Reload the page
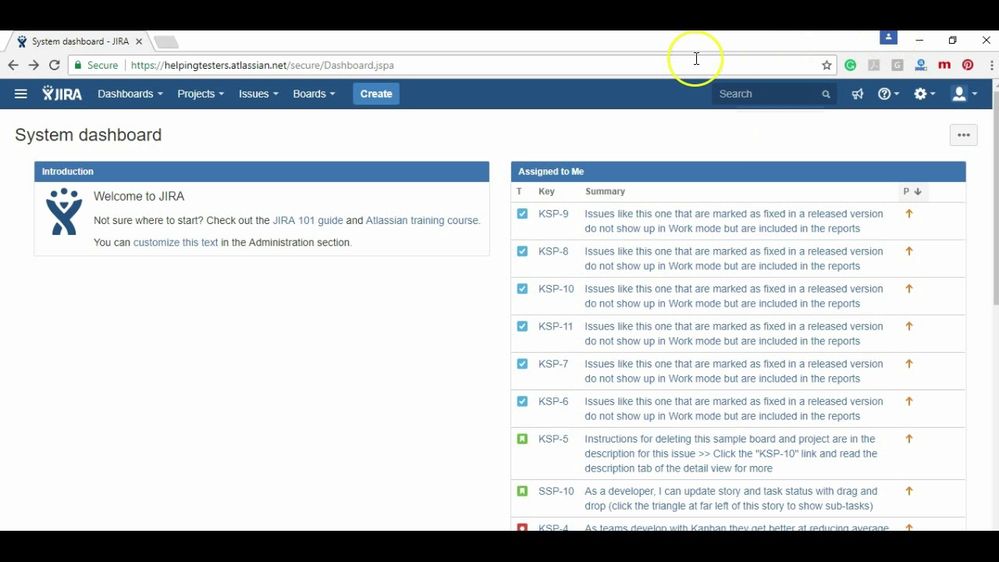The image size is (999, 562). pos(54,65)
